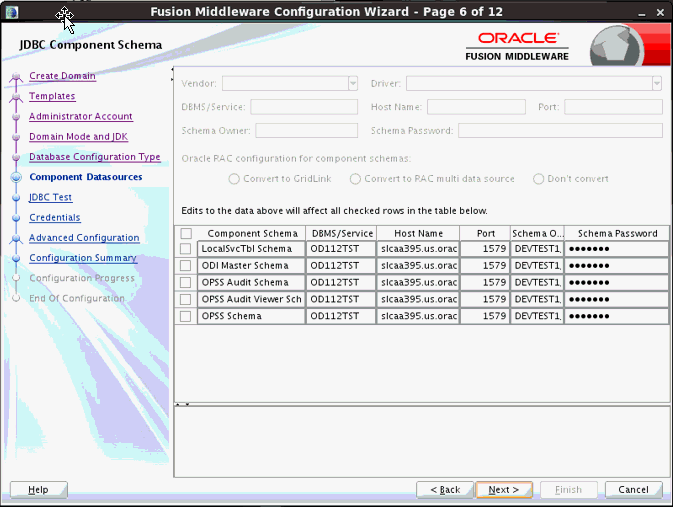Select the Don't convert radio button
Screen dimensions: 673x507
[538, 179]
